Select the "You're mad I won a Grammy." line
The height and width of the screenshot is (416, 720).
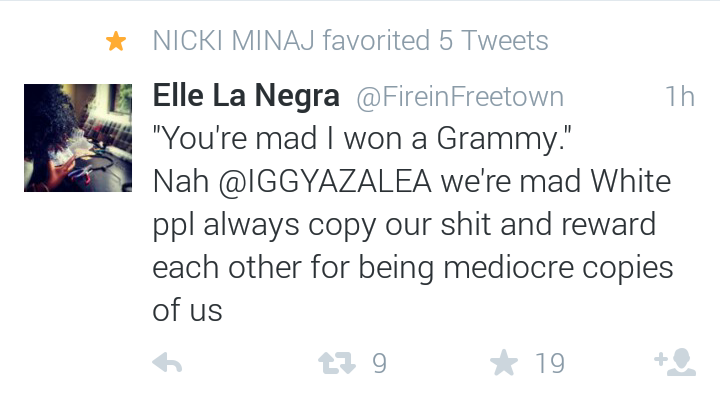click(x=362, y=138)
